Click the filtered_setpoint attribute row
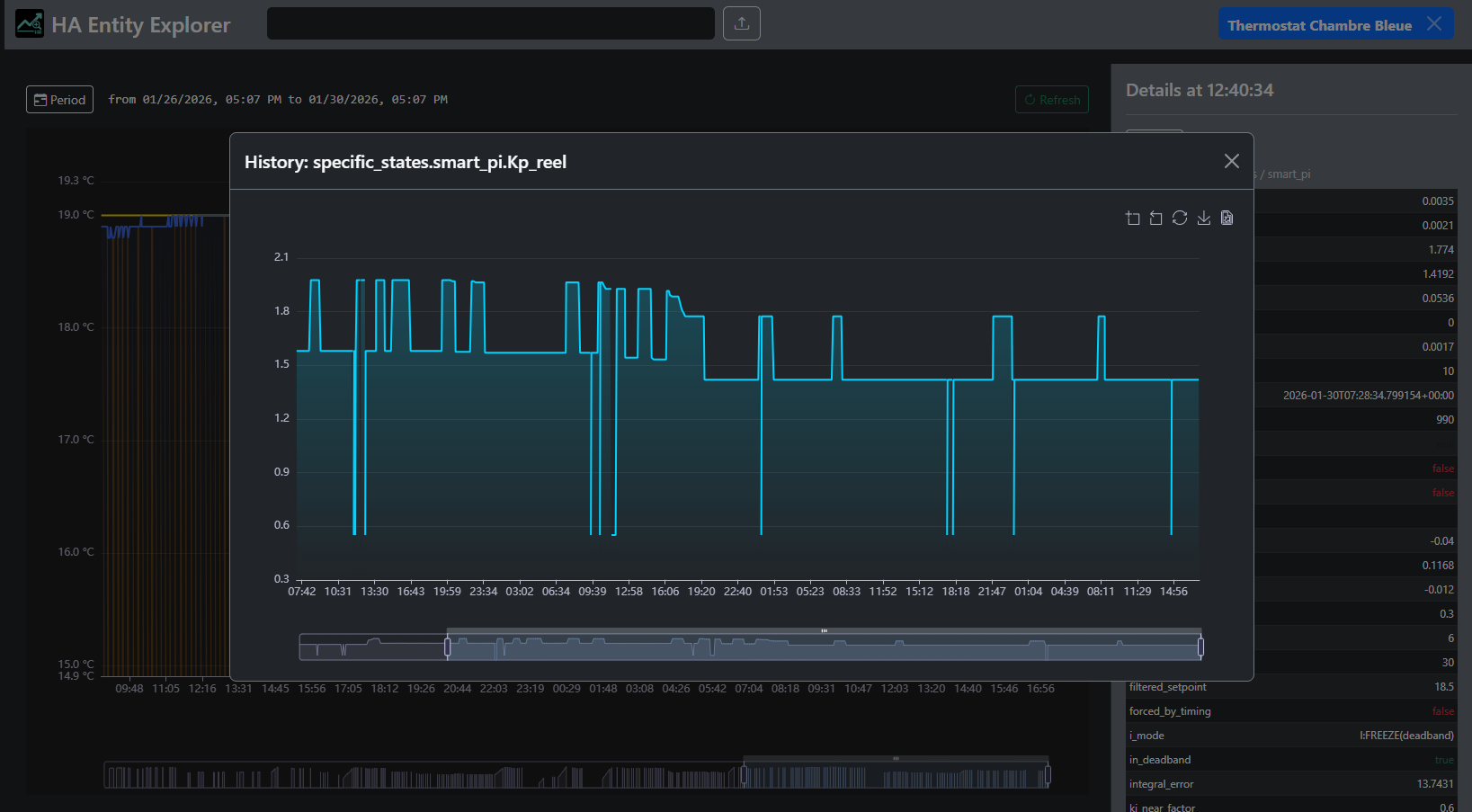This screenshot has width=1472, height=812. [x=1290, y=687]
